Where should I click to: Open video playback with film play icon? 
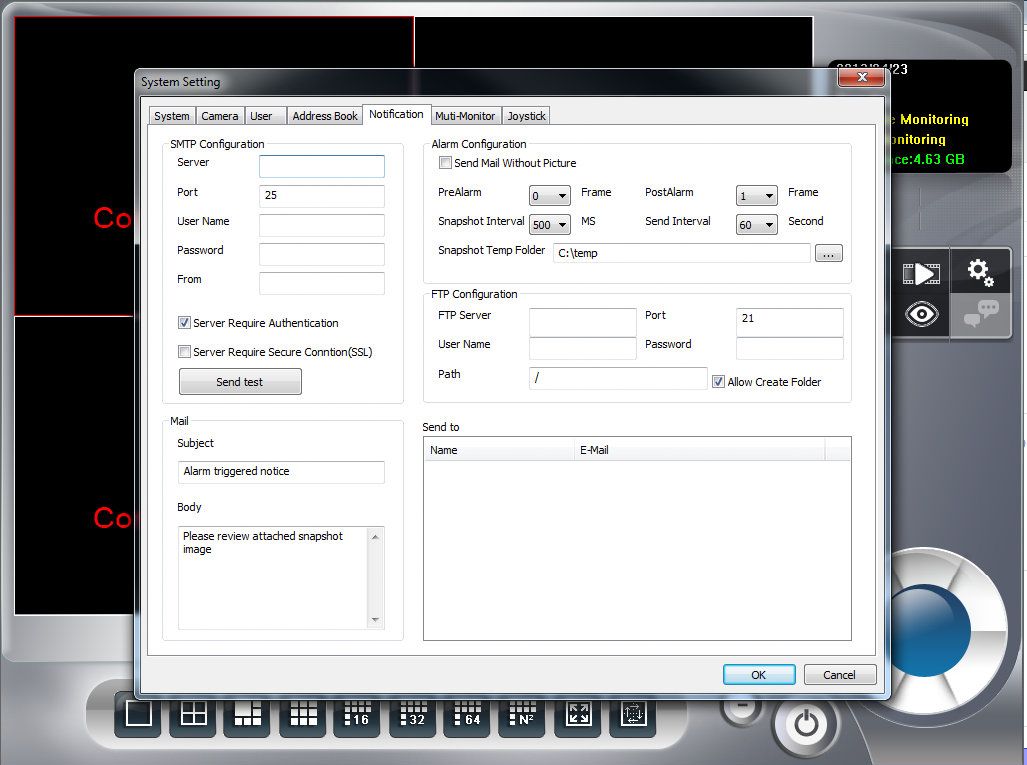(x=919, y=273)
